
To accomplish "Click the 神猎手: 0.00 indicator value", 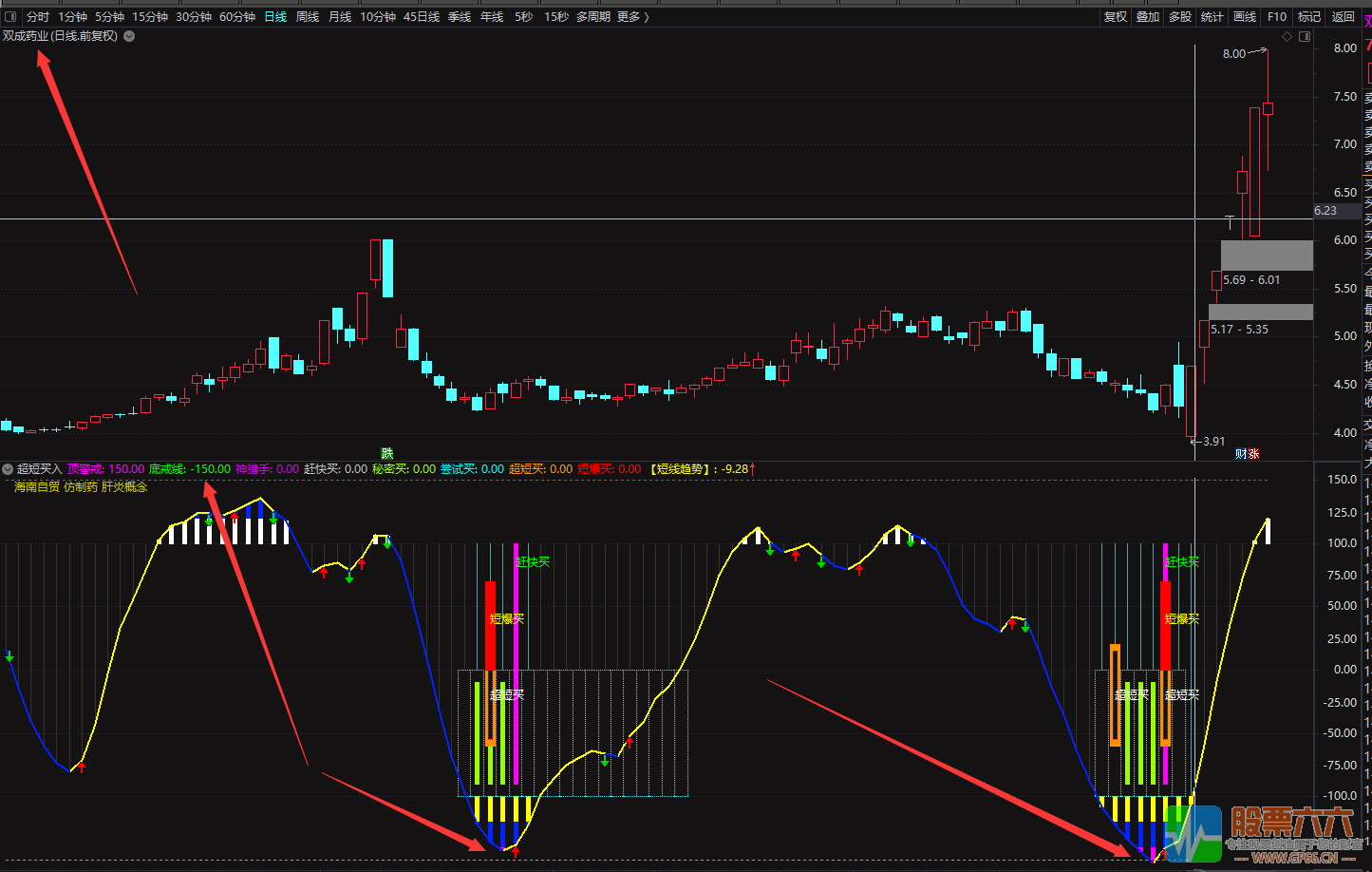I will (267, 469).
